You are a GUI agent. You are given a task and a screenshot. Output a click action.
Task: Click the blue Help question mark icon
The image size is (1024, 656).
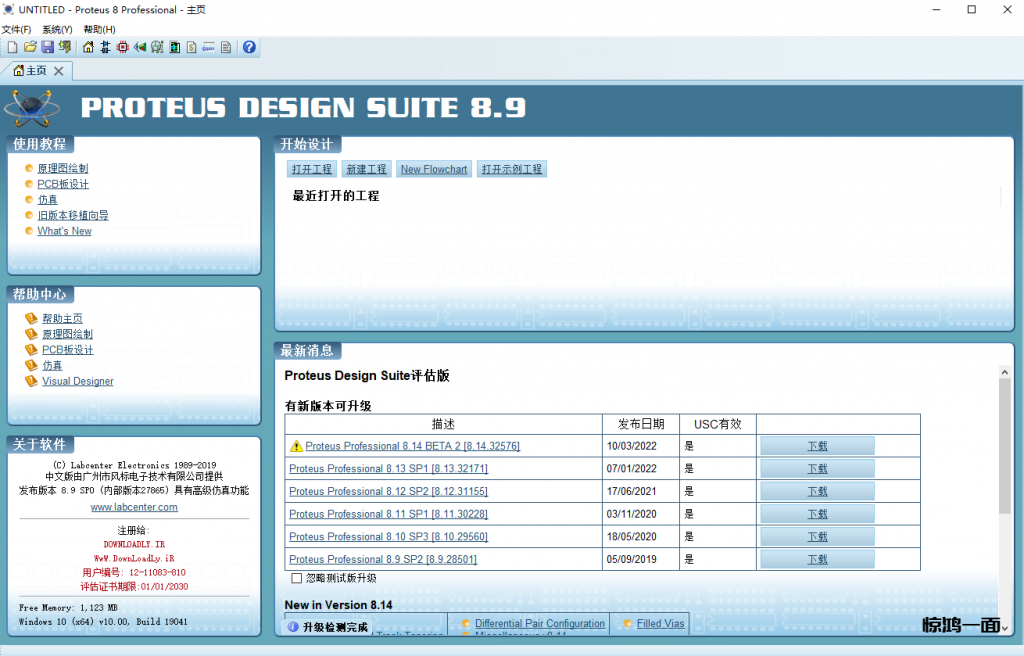[x=249, y=47]
